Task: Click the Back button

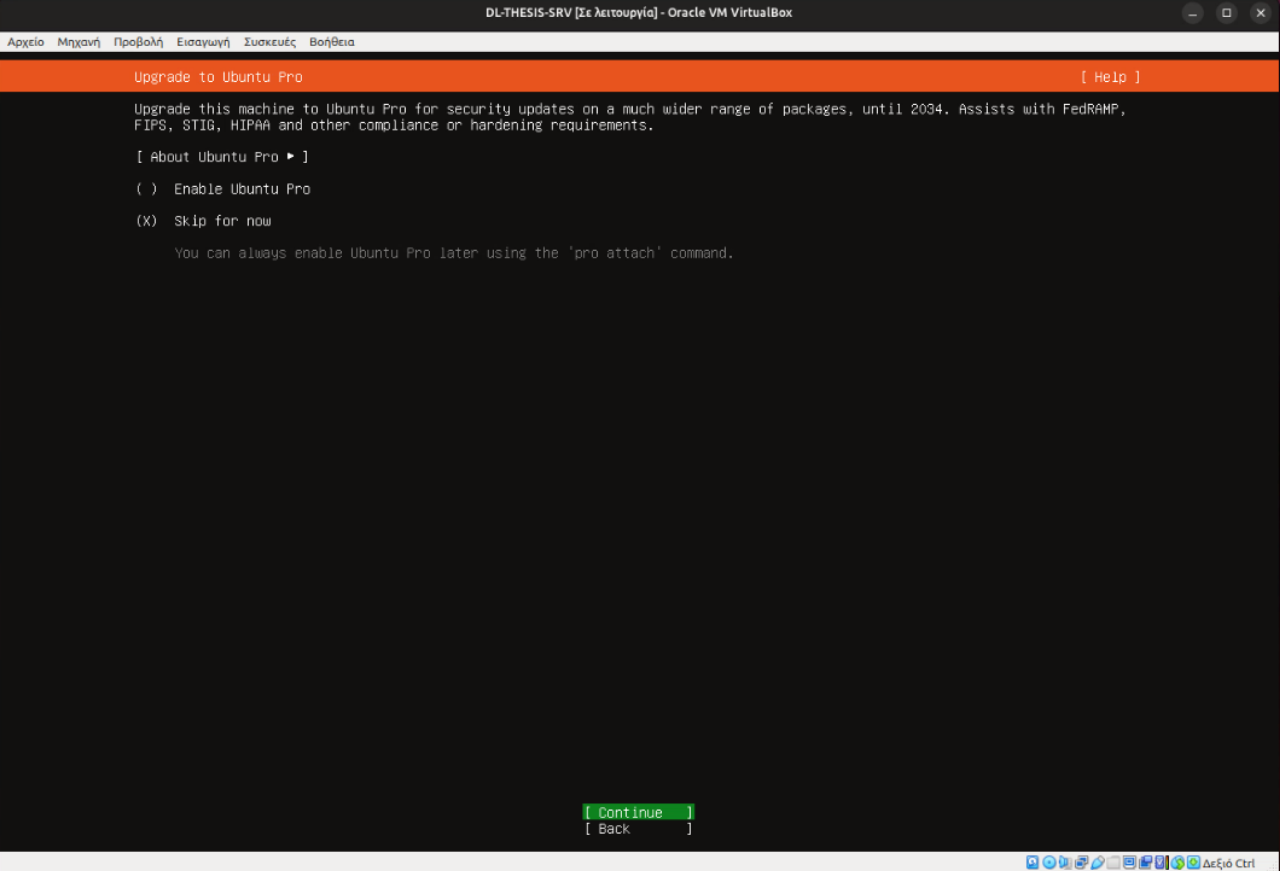Action: tap(639, 829)
